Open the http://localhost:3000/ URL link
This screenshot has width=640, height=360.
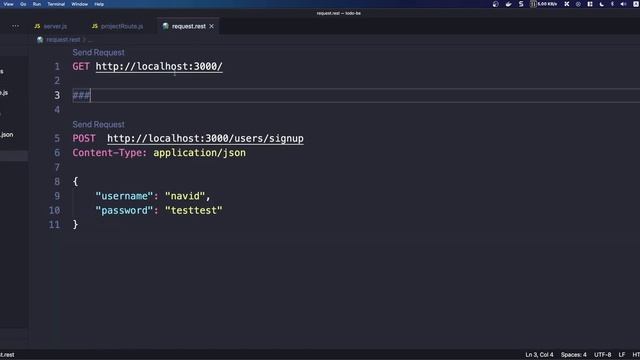159,67
